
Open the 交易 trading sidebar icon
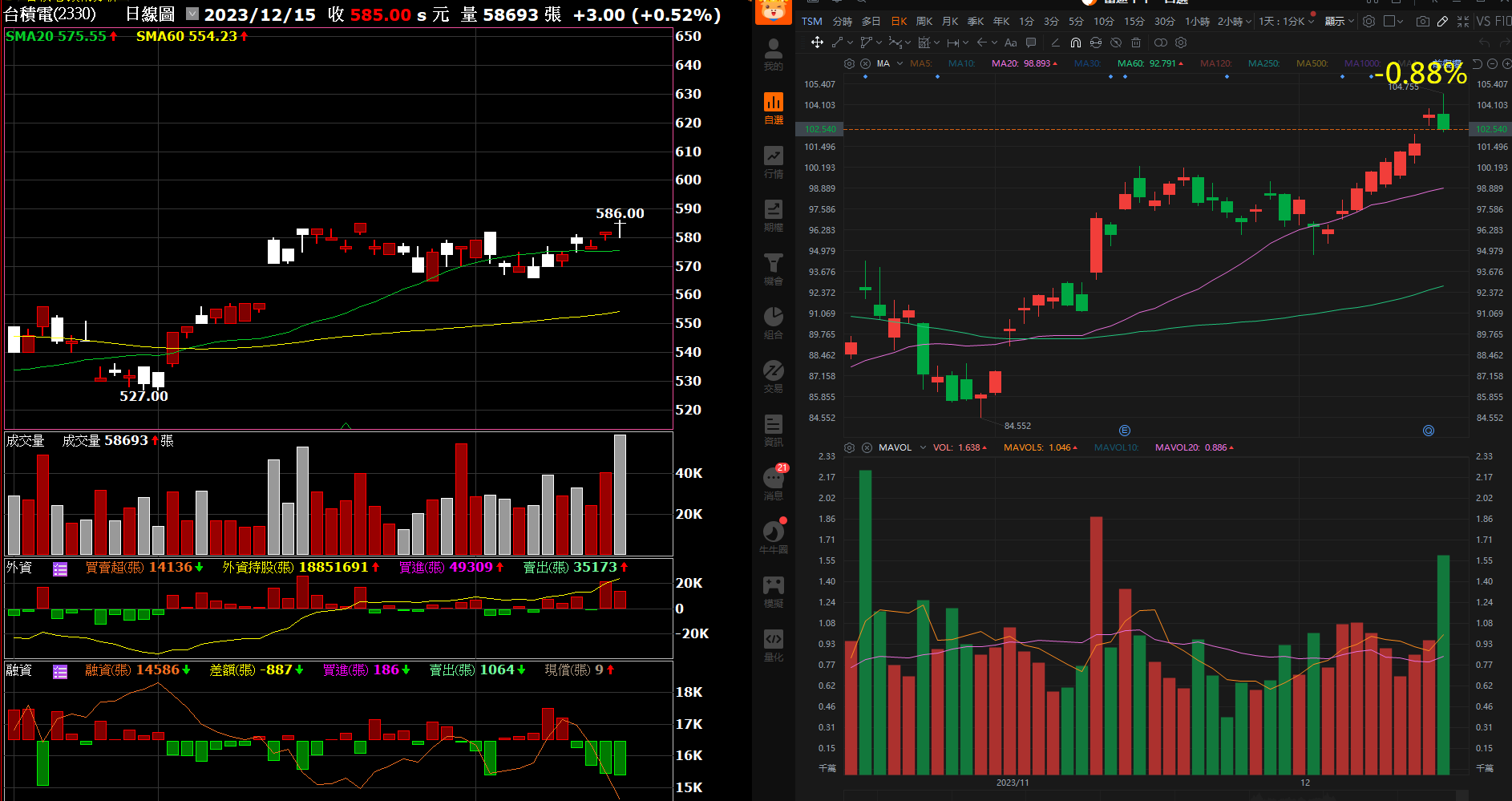click(x=774, y=377)
